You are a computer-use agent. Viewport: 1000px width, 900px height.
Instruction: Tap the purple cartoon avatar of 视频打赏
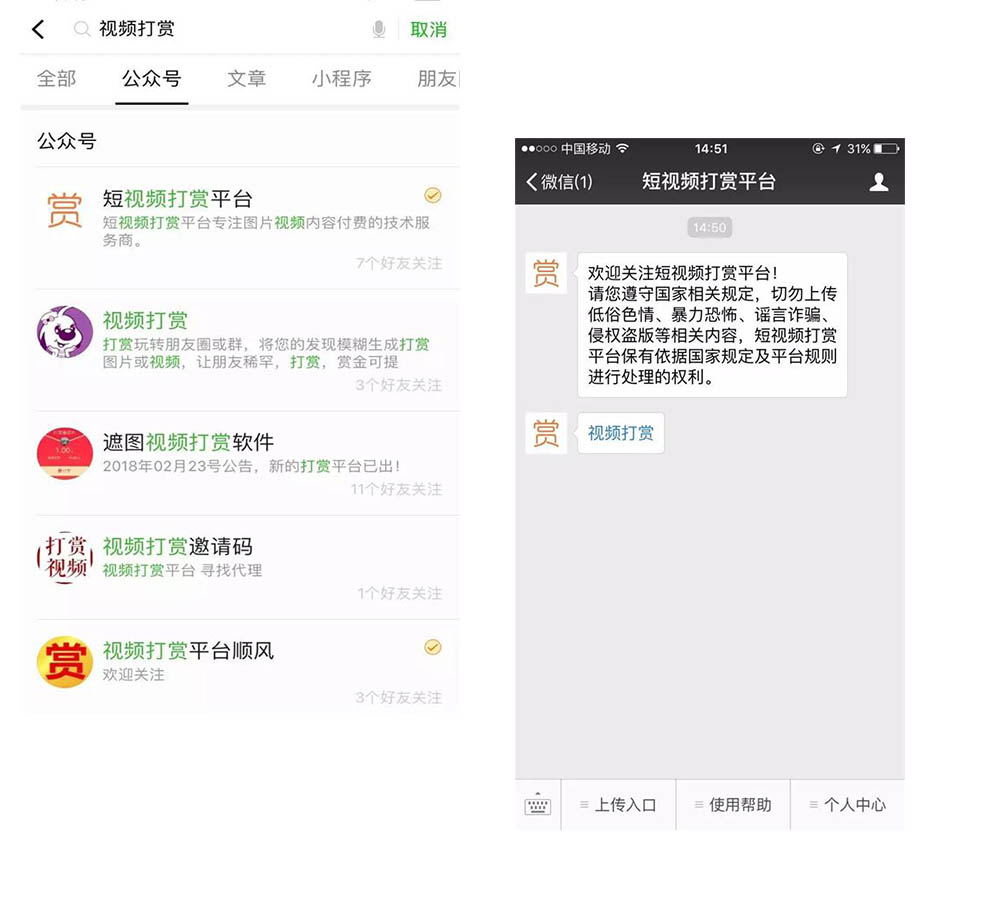pyautogui.click(x=65, y=332)
